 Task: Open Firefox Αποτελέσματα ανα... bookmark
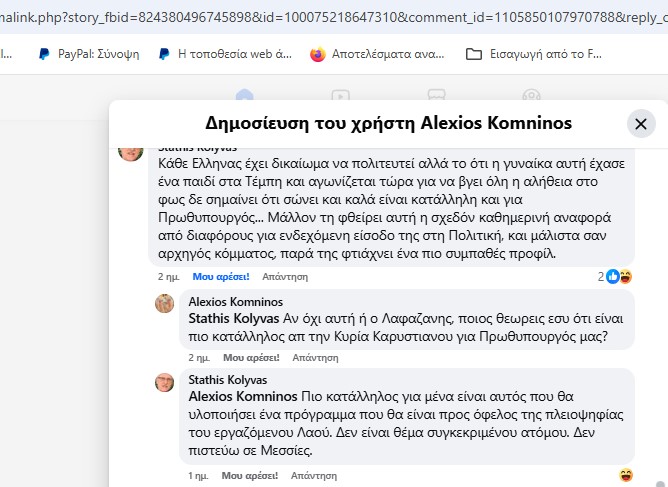click(377, 54)
